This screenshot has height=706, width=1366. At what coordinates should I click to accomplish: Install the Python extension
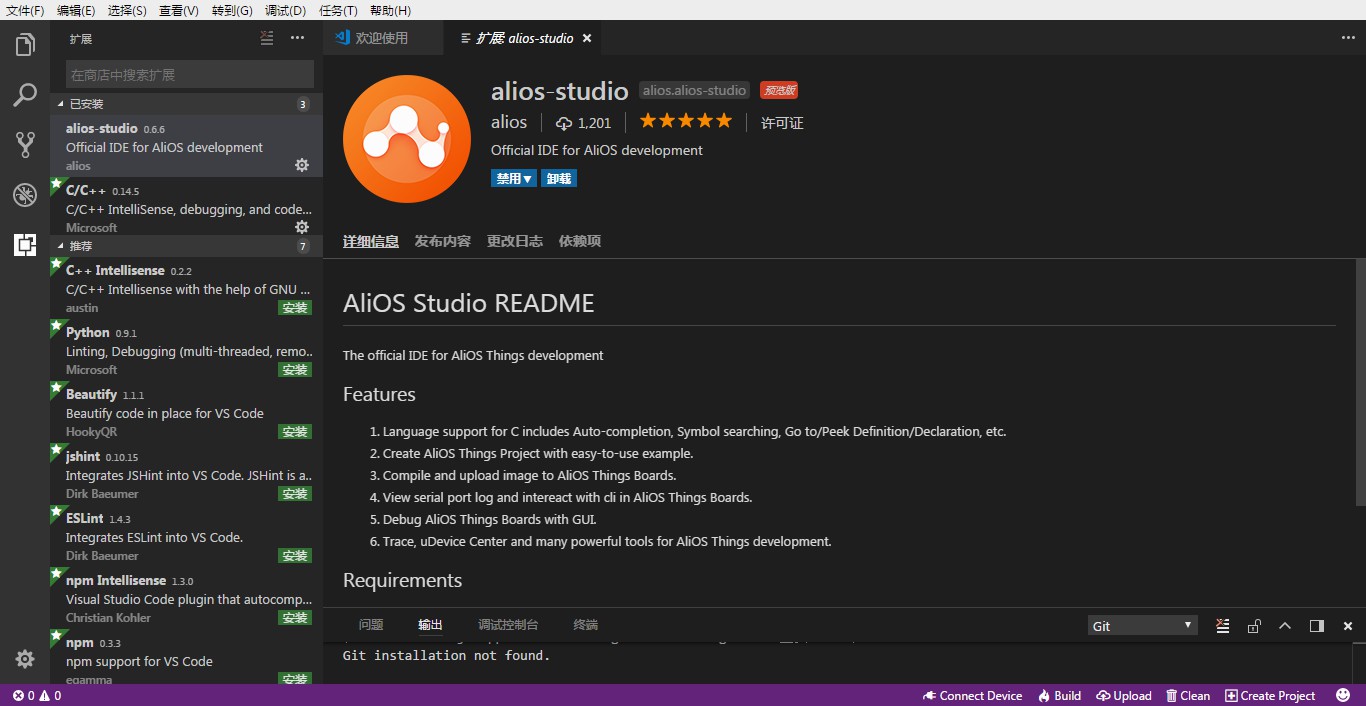click(x=295, y=370)
